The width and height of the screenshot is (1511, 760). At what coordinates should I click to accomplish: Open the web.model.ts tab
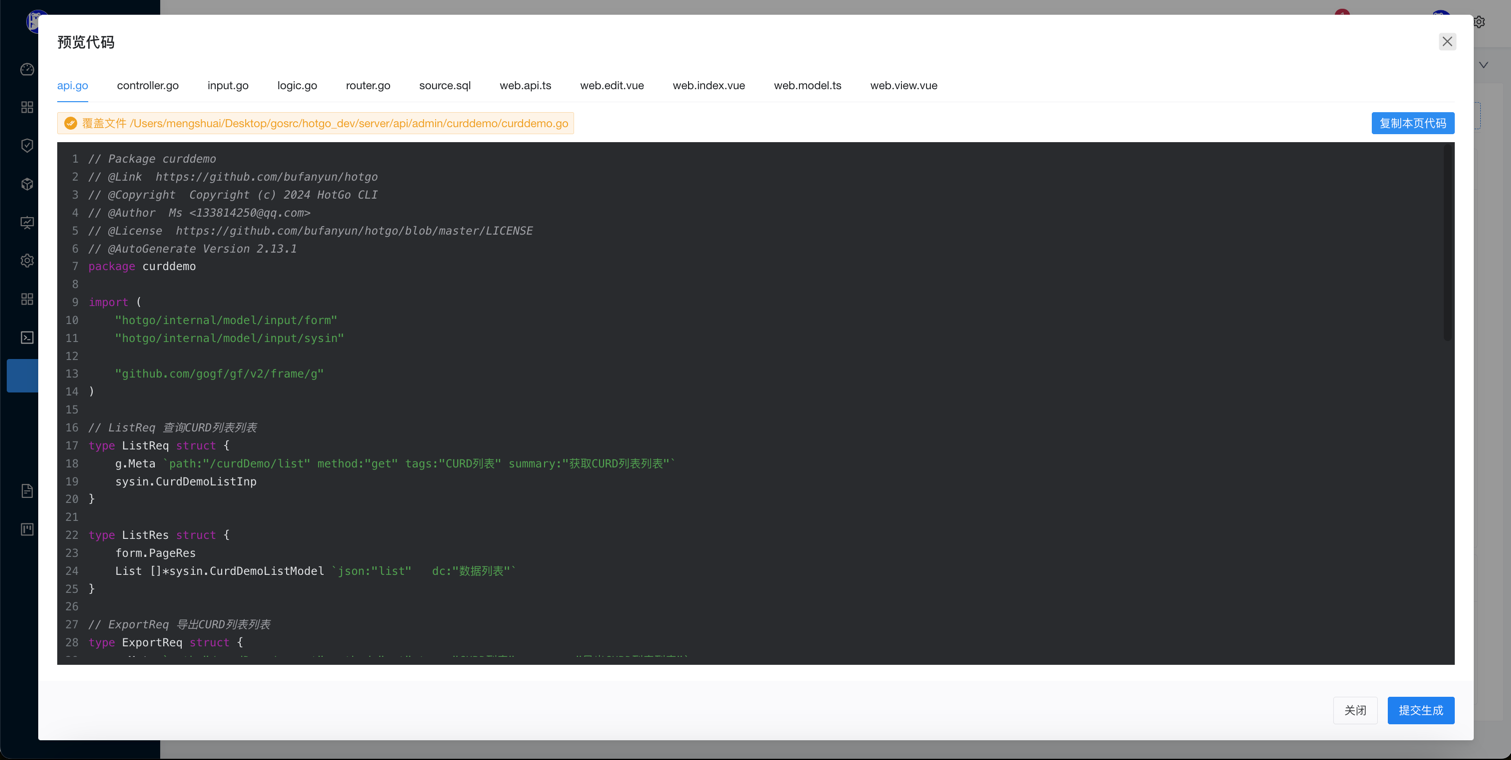pyautogui.click(x=807, y=86)
